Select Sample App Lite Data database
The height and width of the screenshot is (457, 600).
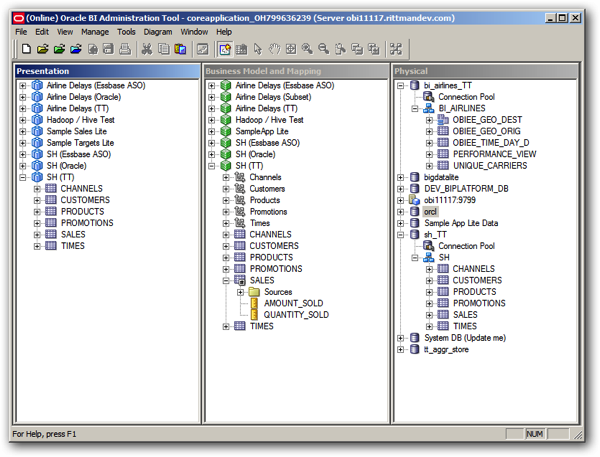pos(461,223)
